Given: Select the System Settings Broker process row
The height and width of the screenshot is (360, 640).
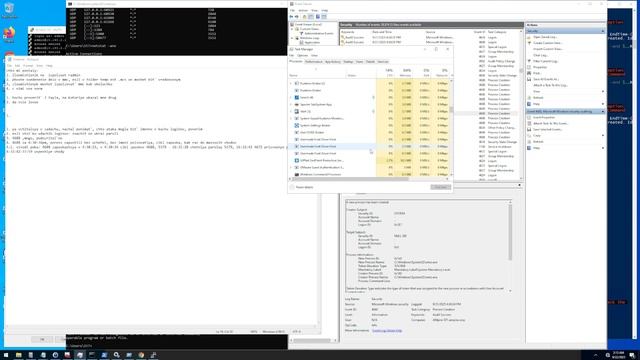Looking at the screenshot, I should (370, 125).
